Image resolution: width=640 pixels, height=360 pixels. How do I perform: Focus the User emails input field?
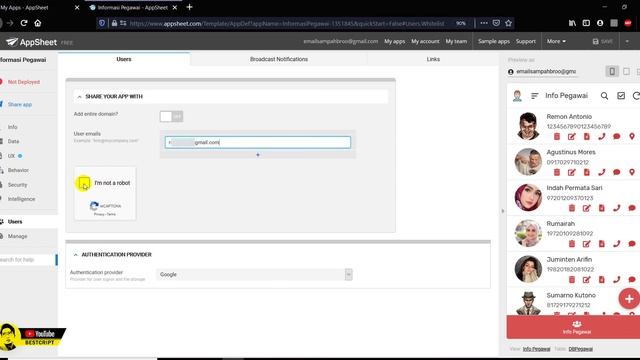point(258,142)
